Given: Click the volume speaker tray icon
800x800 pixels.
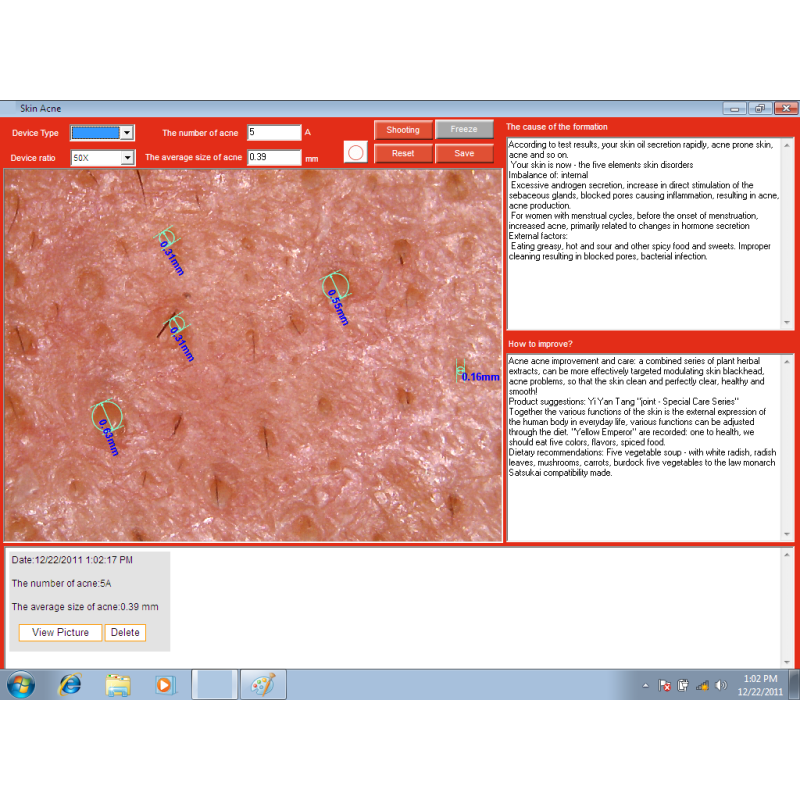Looking at the screenshot, I should tap(721, 686).
